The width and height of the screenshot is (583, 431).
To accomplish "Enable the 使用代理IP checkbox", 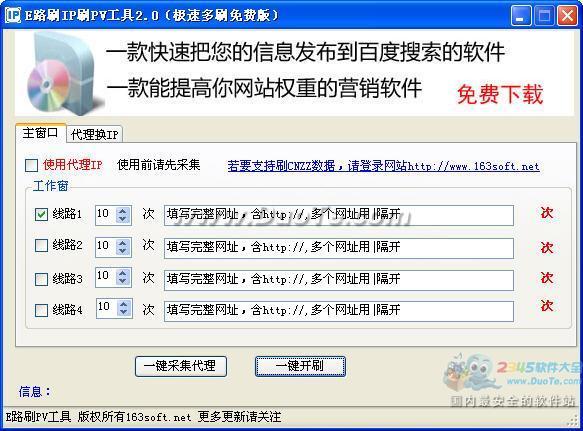I will coord(32,165).
